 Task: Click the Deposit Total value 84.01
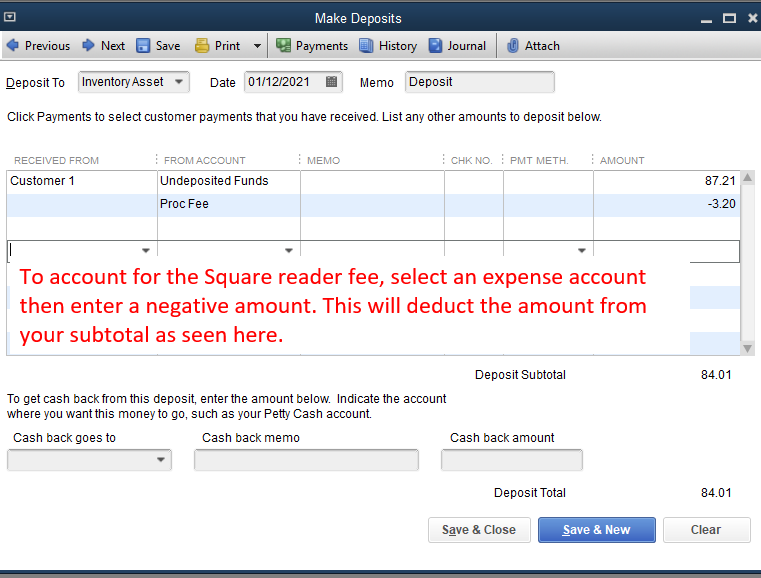pyautogui.click(x=716, y=493)
